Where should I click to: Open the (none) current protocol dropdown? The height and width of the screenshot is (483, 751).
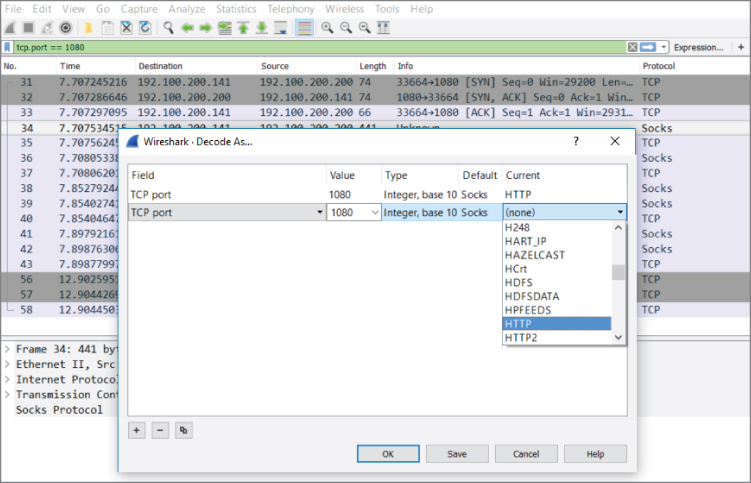tap(564, 212)
